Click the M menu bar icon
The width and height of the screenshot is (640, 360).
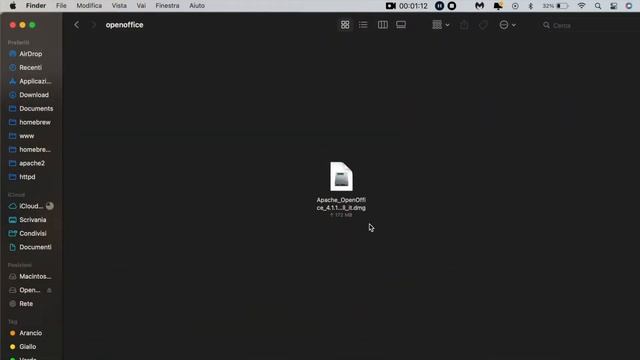pyautogui.click(x=480, y=6)
